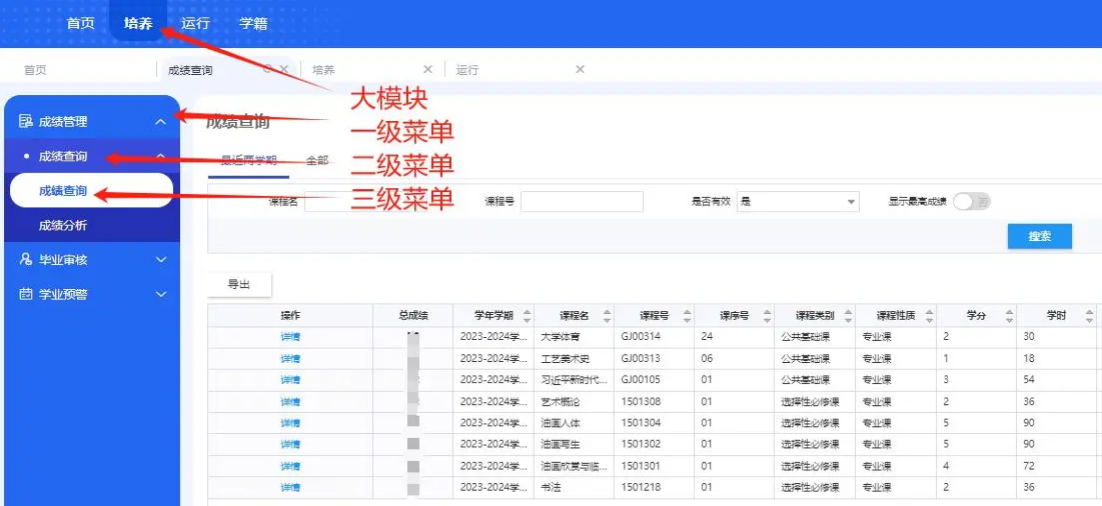The image size is (1102, 506).
Task: Select the 全部 tab
Action: coord(317,160)
